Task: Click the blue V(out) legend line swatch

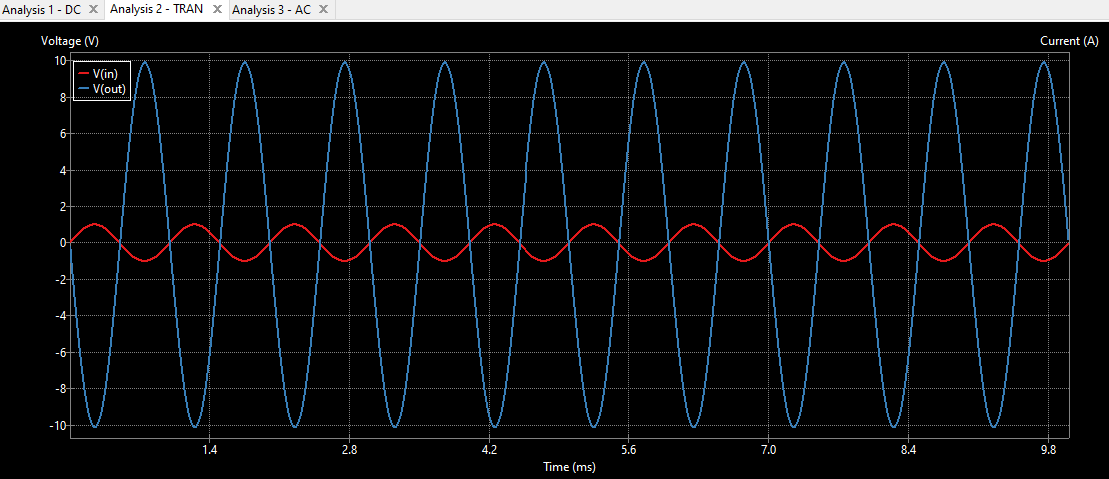Action: 83,88
